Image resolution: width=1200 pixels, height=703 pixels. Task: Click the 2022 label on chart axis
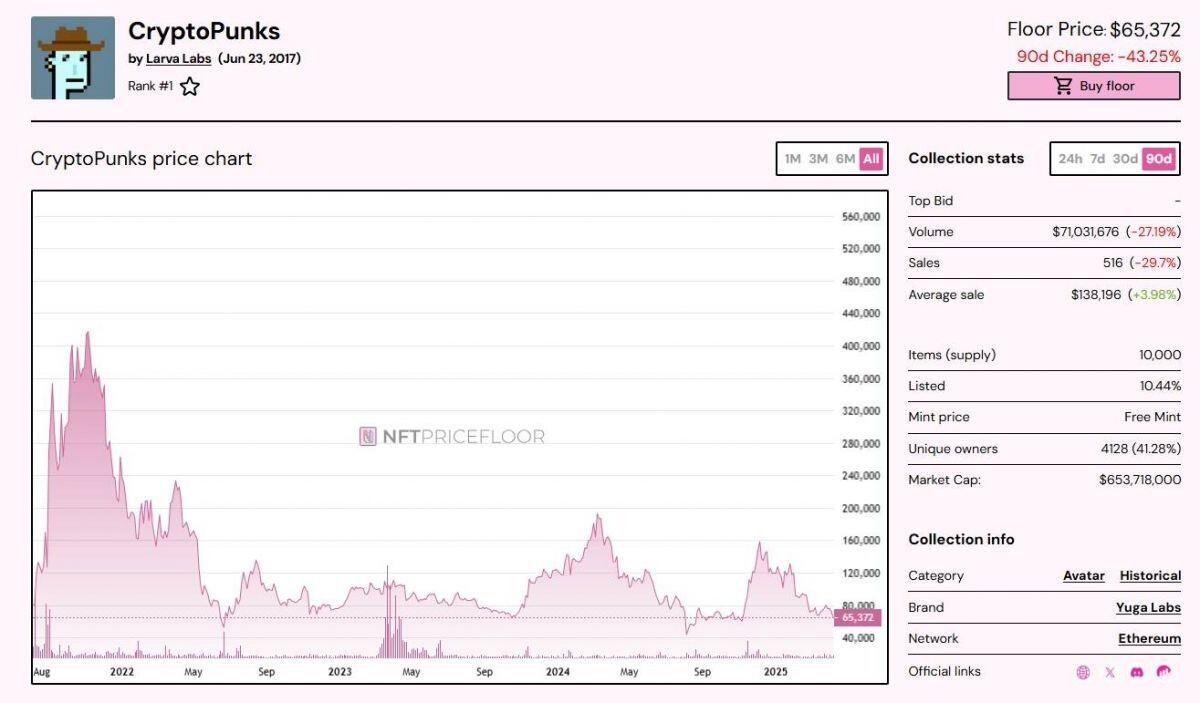(x=122, y=672)
